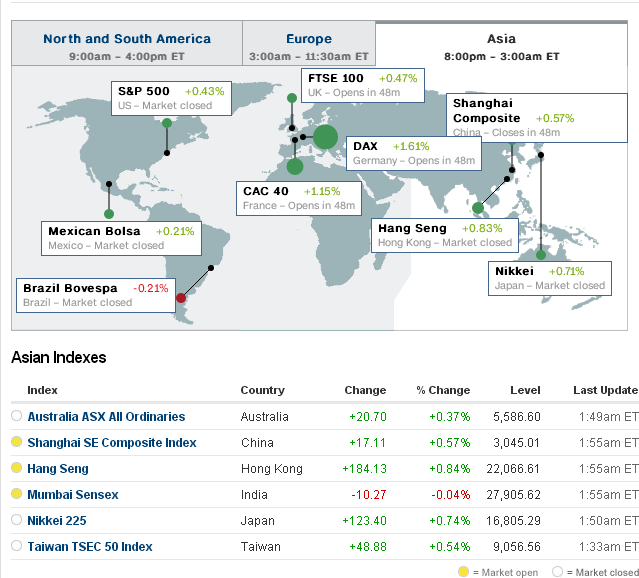Click market-closed circle beside Taiwan TSEC

pyautogui.click(x=16, y=545)
